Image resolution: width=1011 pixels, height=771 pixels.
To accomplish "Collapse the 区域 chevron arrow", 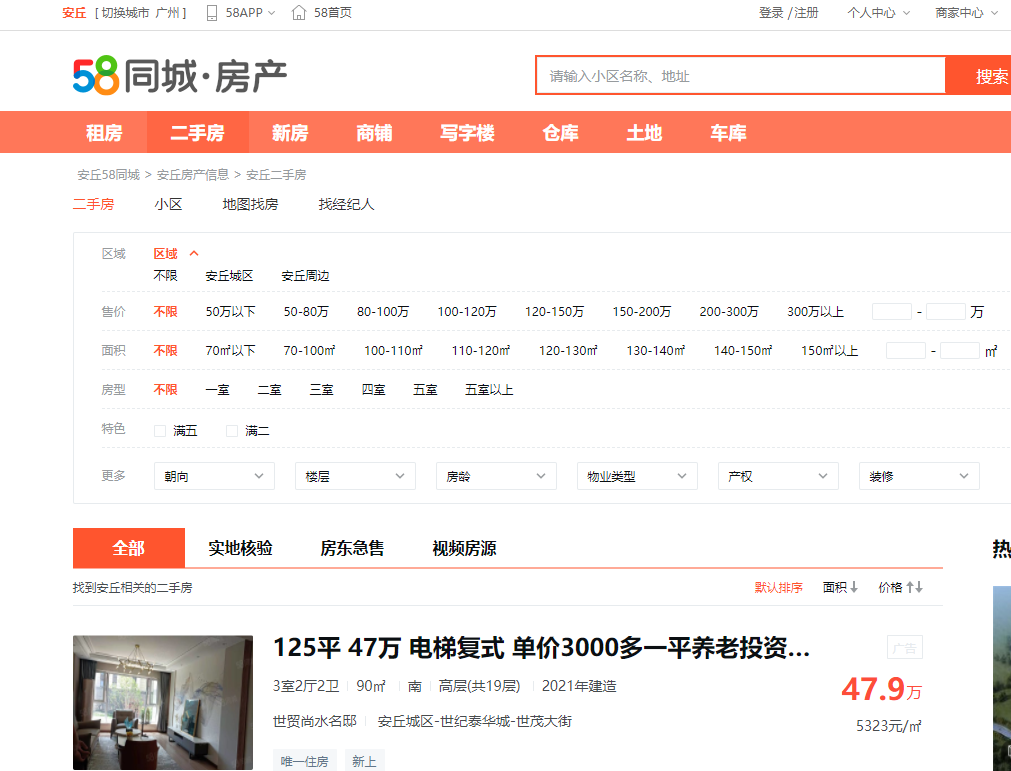I will pos(194,253).
